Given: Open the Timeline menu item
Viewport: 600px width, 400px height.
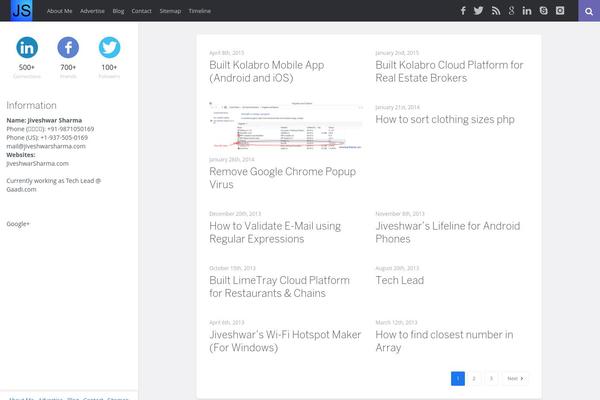Looking at the screenshot, I should 199,11.
